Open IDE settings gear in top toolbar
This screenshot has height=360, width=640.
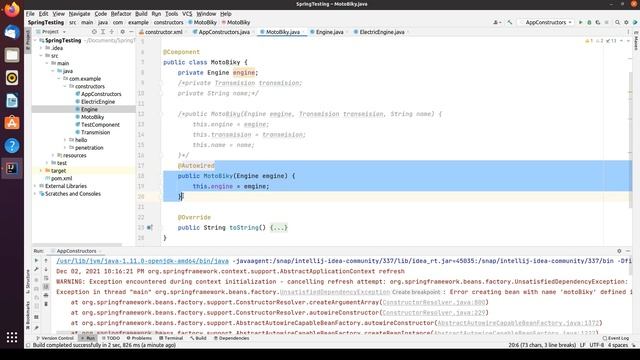(626, 22)
